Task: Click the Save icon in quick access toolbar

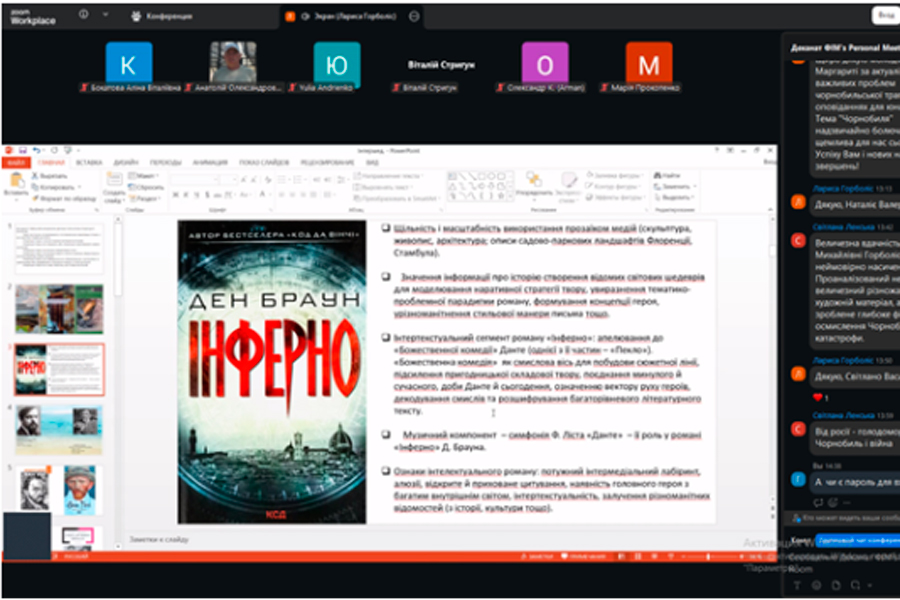Action: (22, 150)
